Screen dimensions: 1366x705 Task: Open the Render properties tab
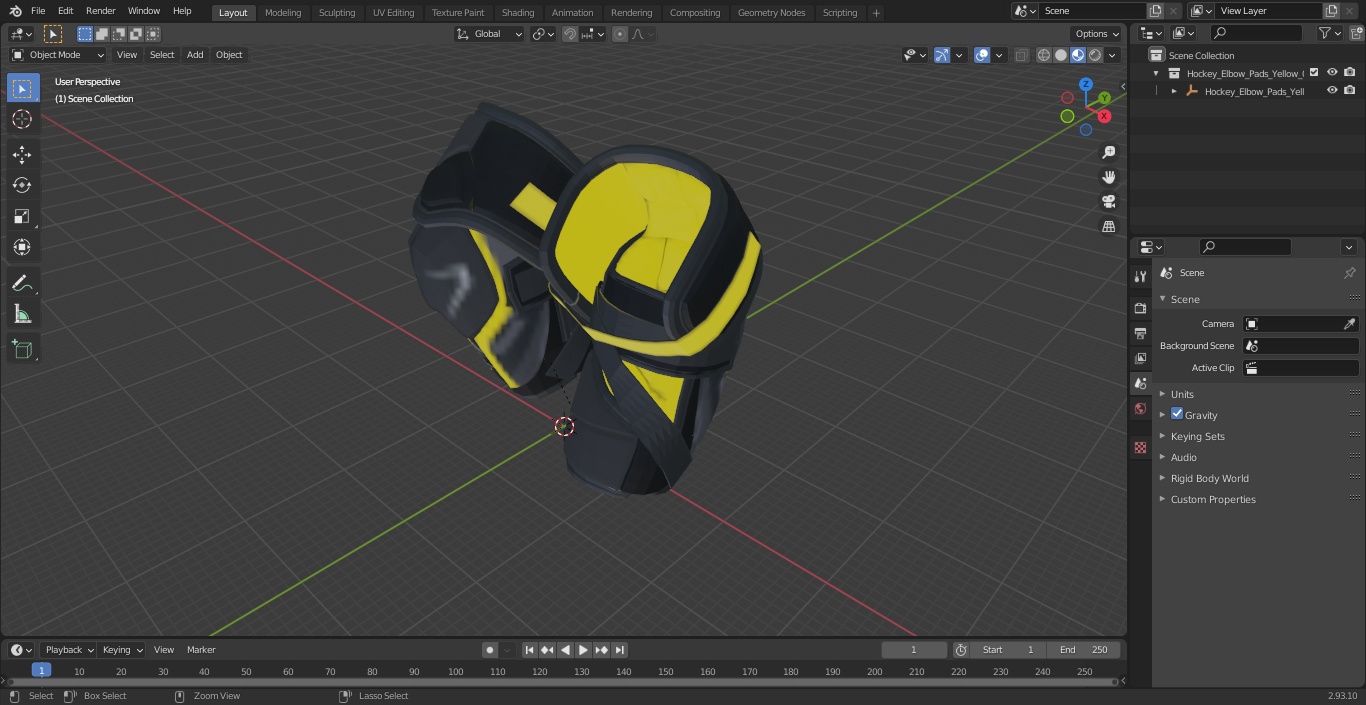tap(1140, 308)
